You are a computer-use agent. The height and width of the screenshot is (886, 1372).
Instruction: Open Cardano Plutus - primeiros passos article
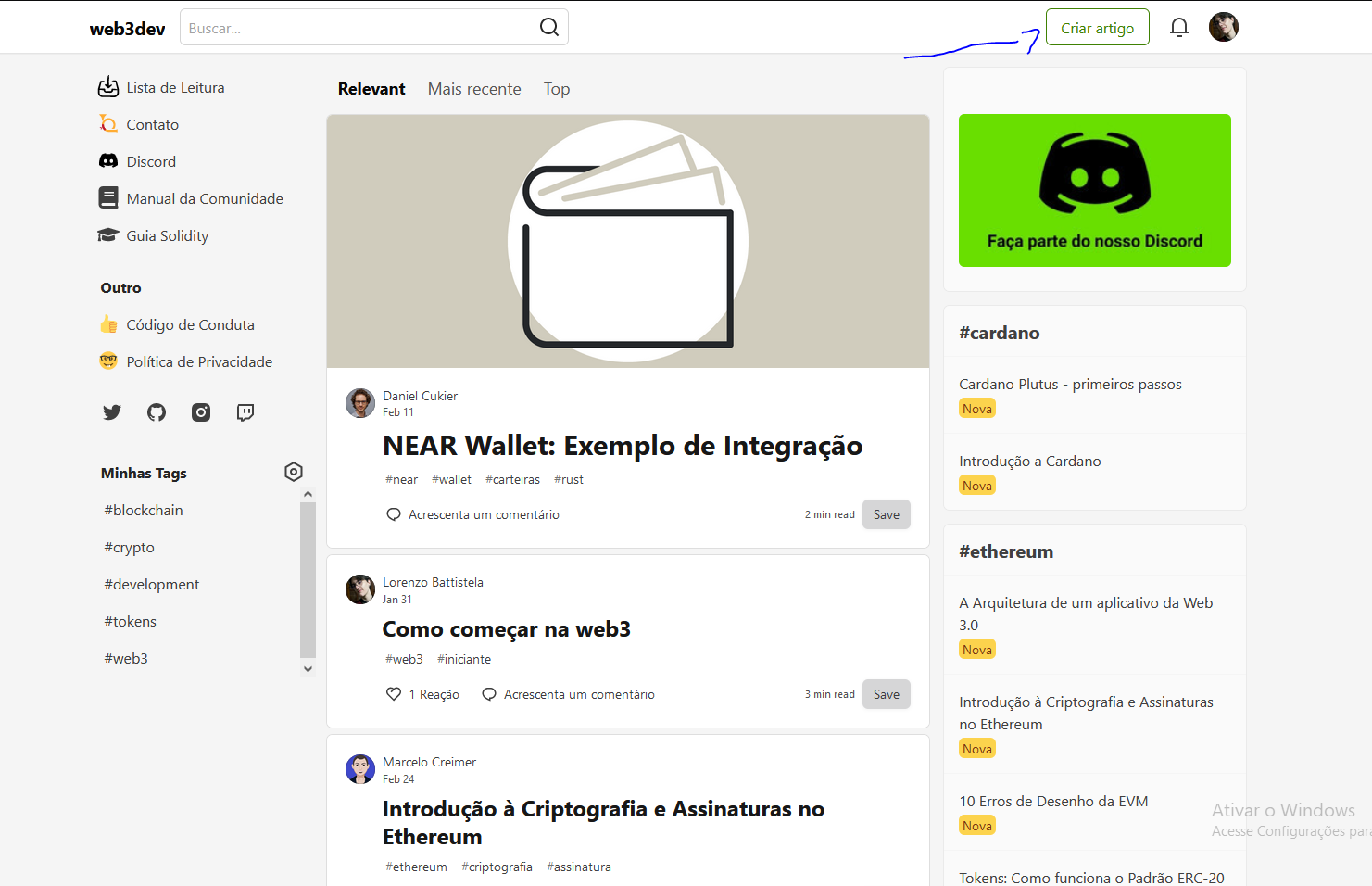point(1070,384)
